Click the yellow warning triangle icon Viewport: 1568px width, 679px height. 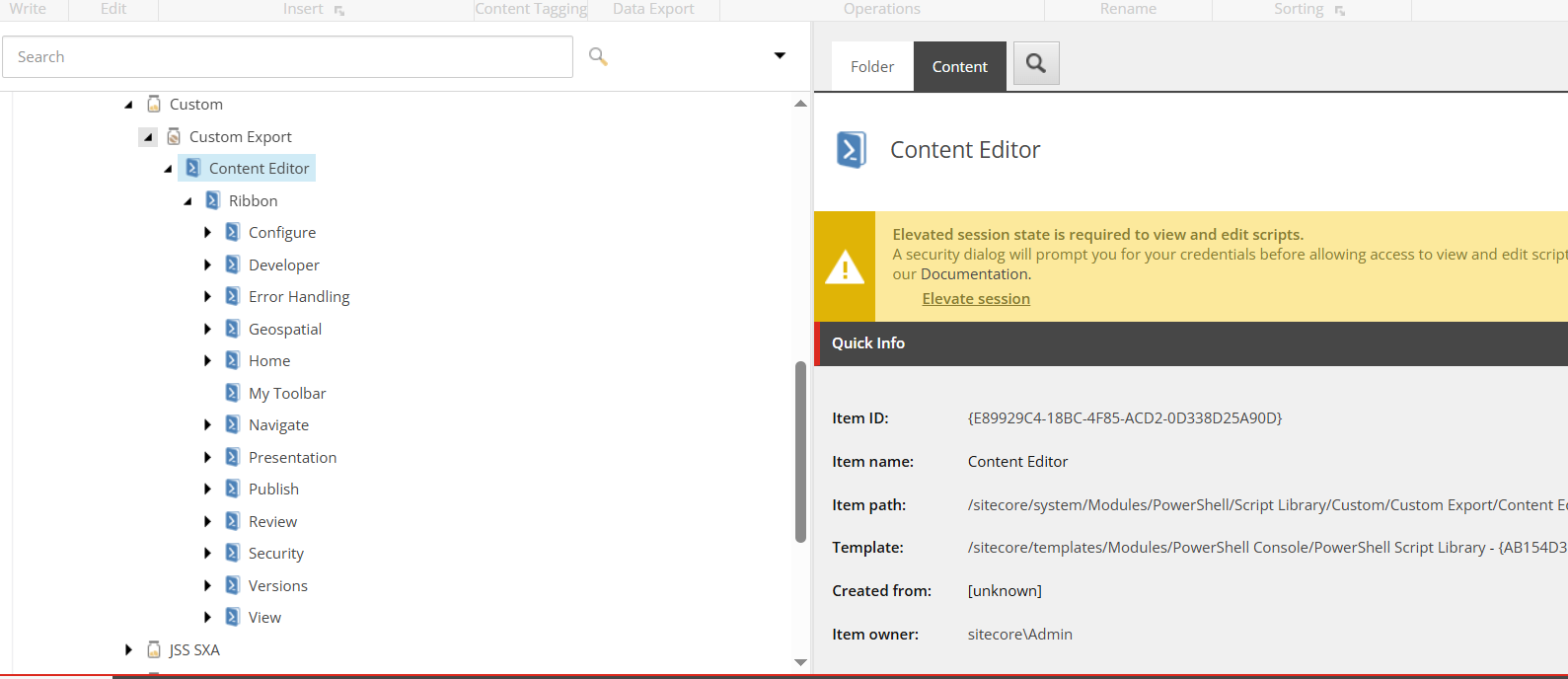pyautogui.click(x=845, y=266)
